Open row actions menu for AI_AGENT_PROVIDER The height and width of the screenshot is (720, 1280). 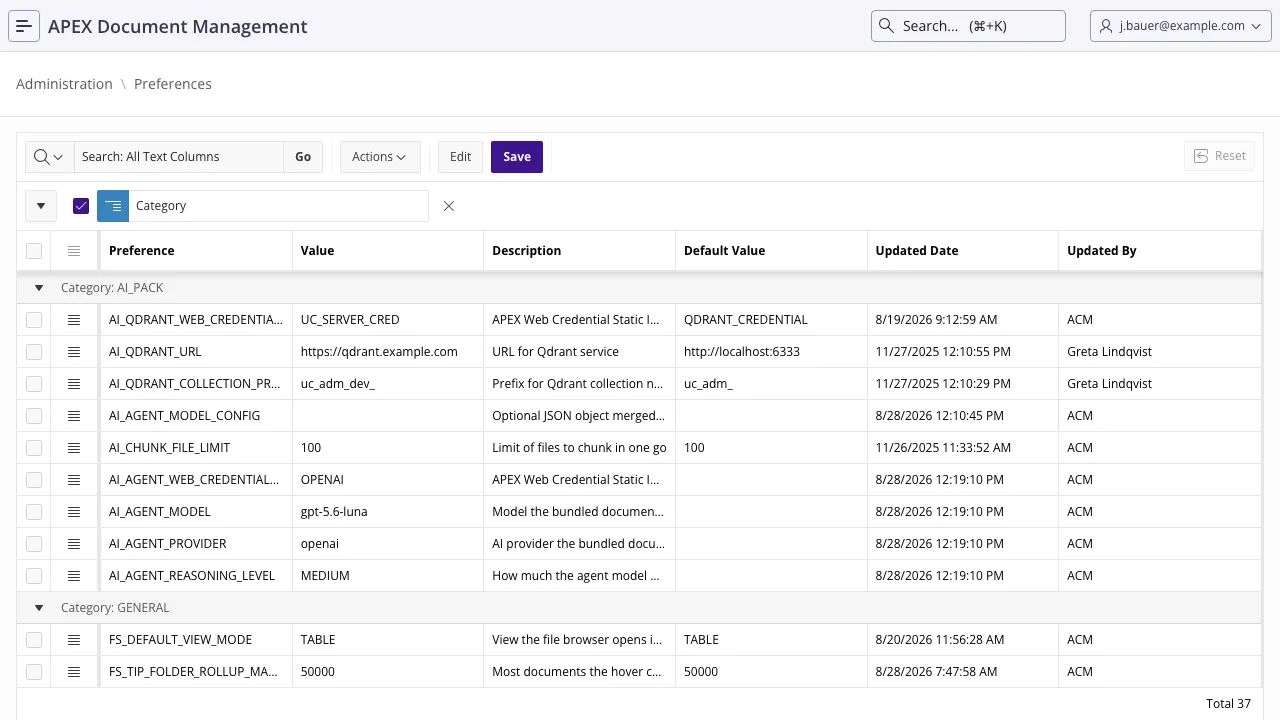[x=74, y=544]
